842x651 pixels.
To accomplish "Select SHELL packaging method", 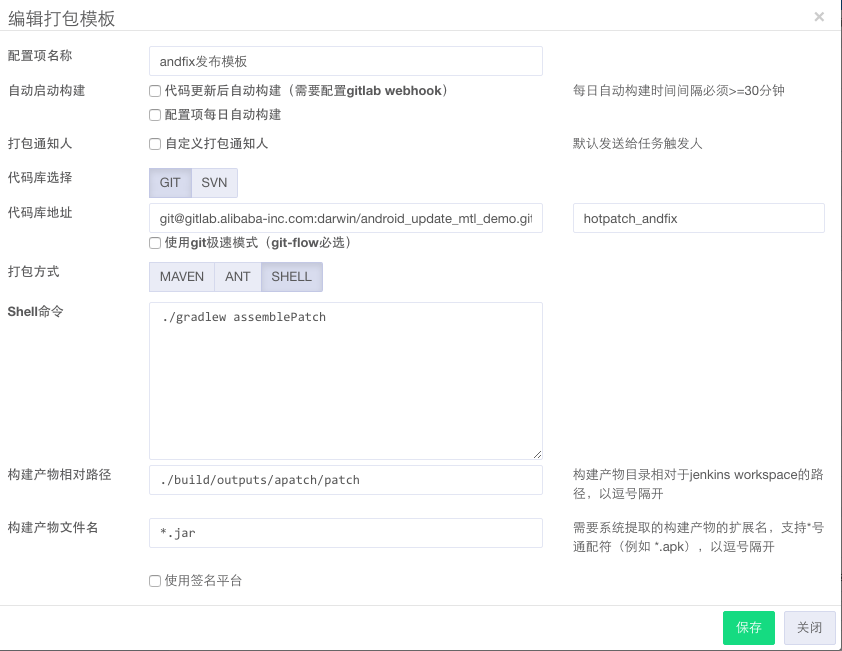I will point(292,277).
